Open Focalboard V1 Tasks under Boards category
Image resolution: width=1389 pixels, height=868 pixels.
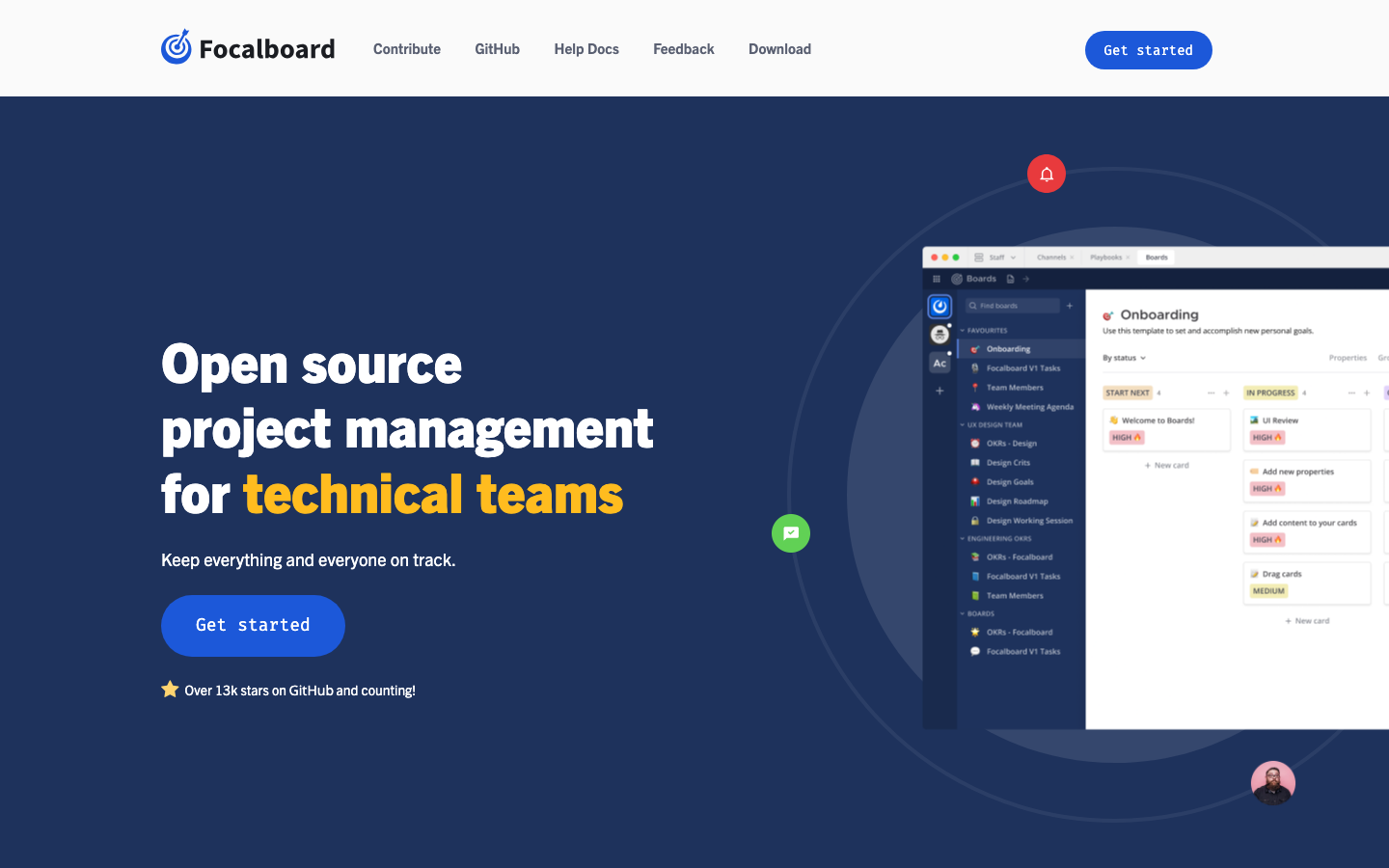(1021, 652)
